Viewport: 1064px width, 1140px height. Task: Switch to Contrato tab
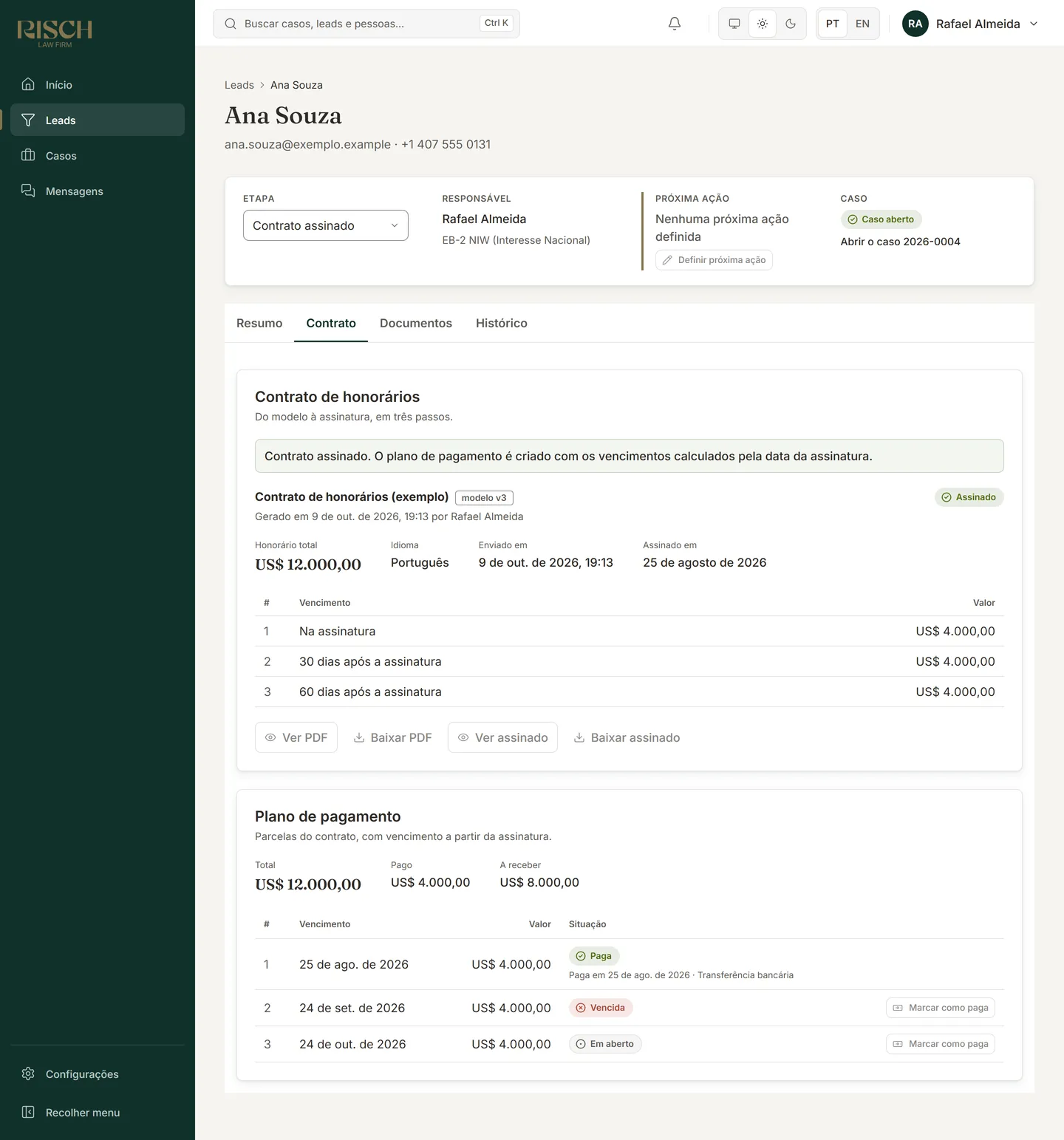[331, 323]
